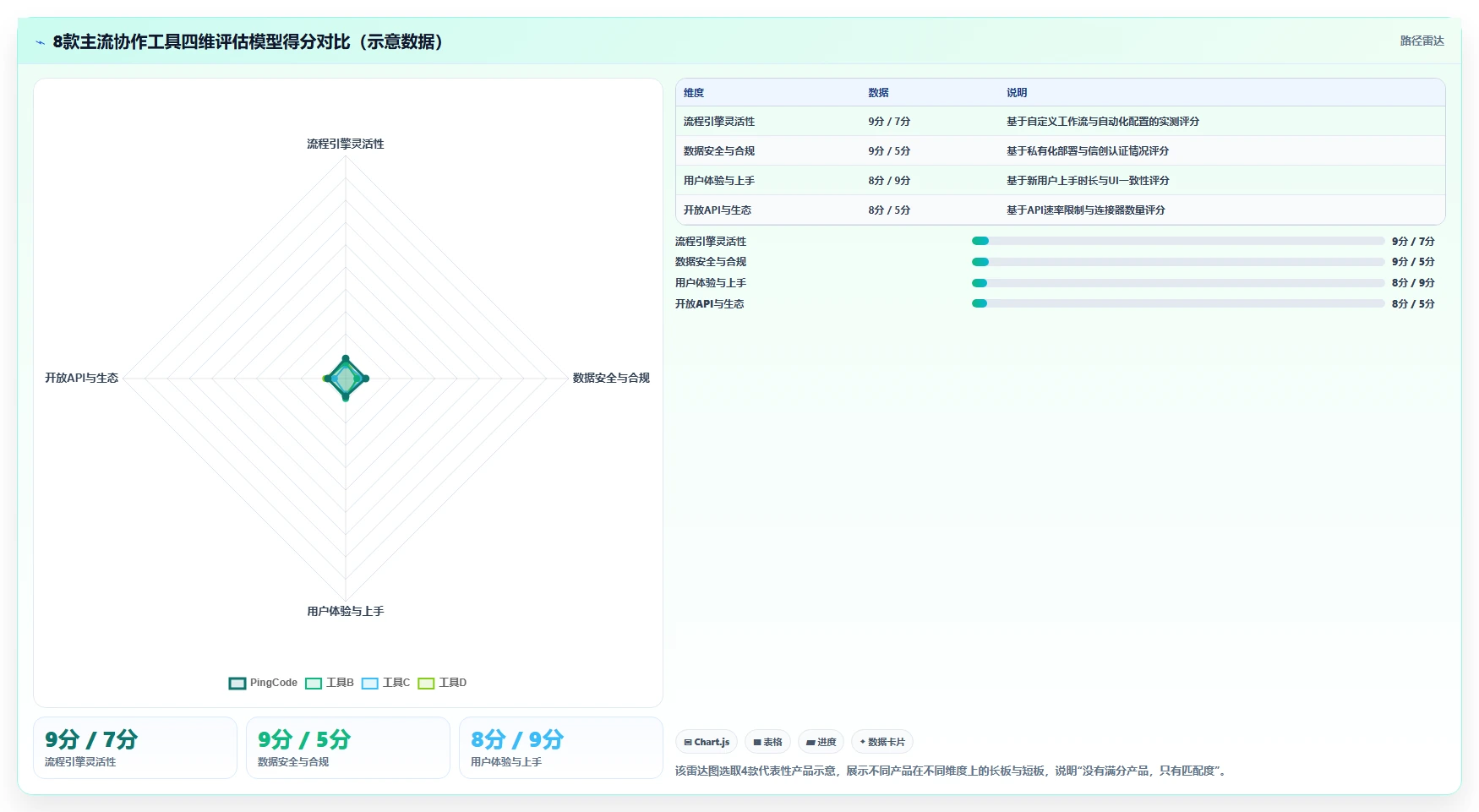The image size is (1479, 812).
Task: Click description 基于新用户上手时长与UI一致性评分
Action: pos(1088,181)
